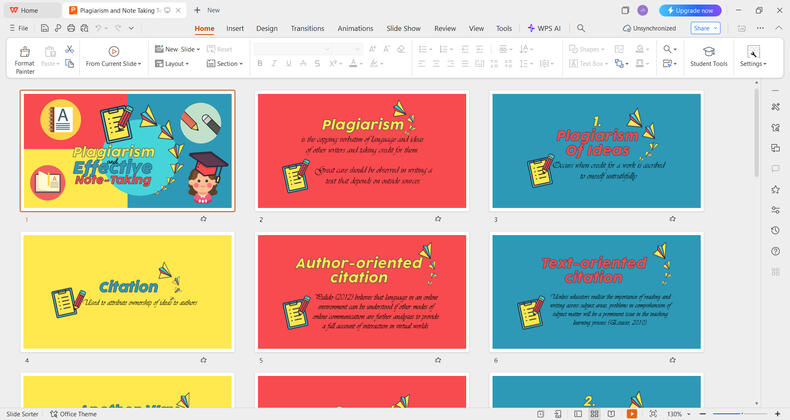This screenshot has height=420, width=790.
Task: Click the Copy icon below Cut
Action: pos(70,63)
